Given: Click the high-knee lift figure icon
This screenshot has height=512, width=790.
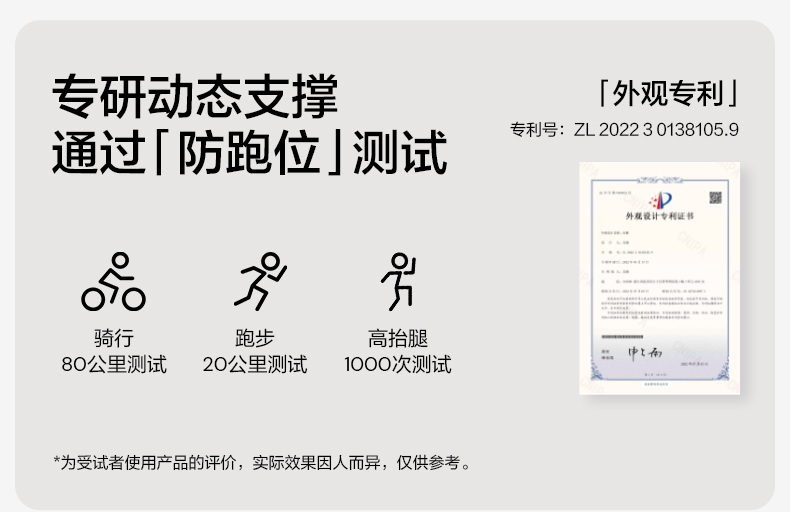Looking at the screenshot, I should [399, 281].
